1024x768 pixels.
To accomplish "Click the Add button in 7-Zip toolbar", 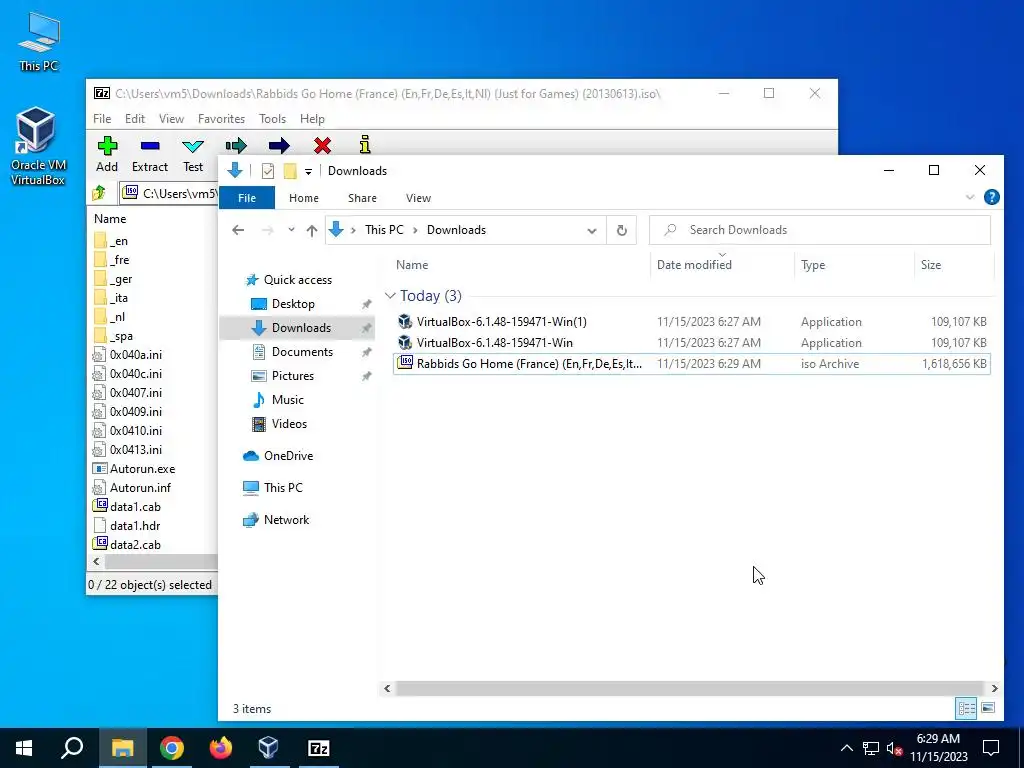I will [x=107, y=154].
